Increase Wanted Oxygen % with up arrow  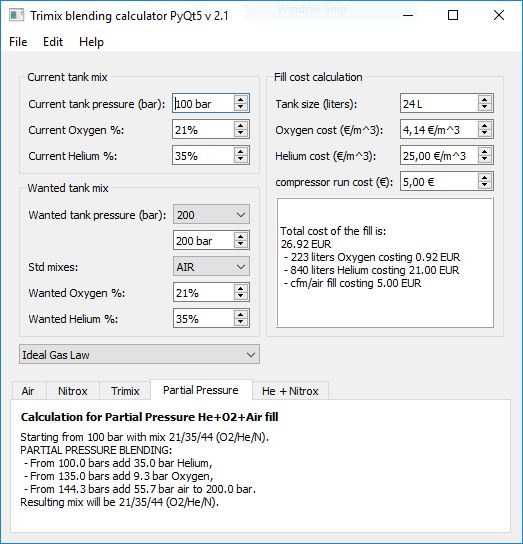(x=241, y=288)
